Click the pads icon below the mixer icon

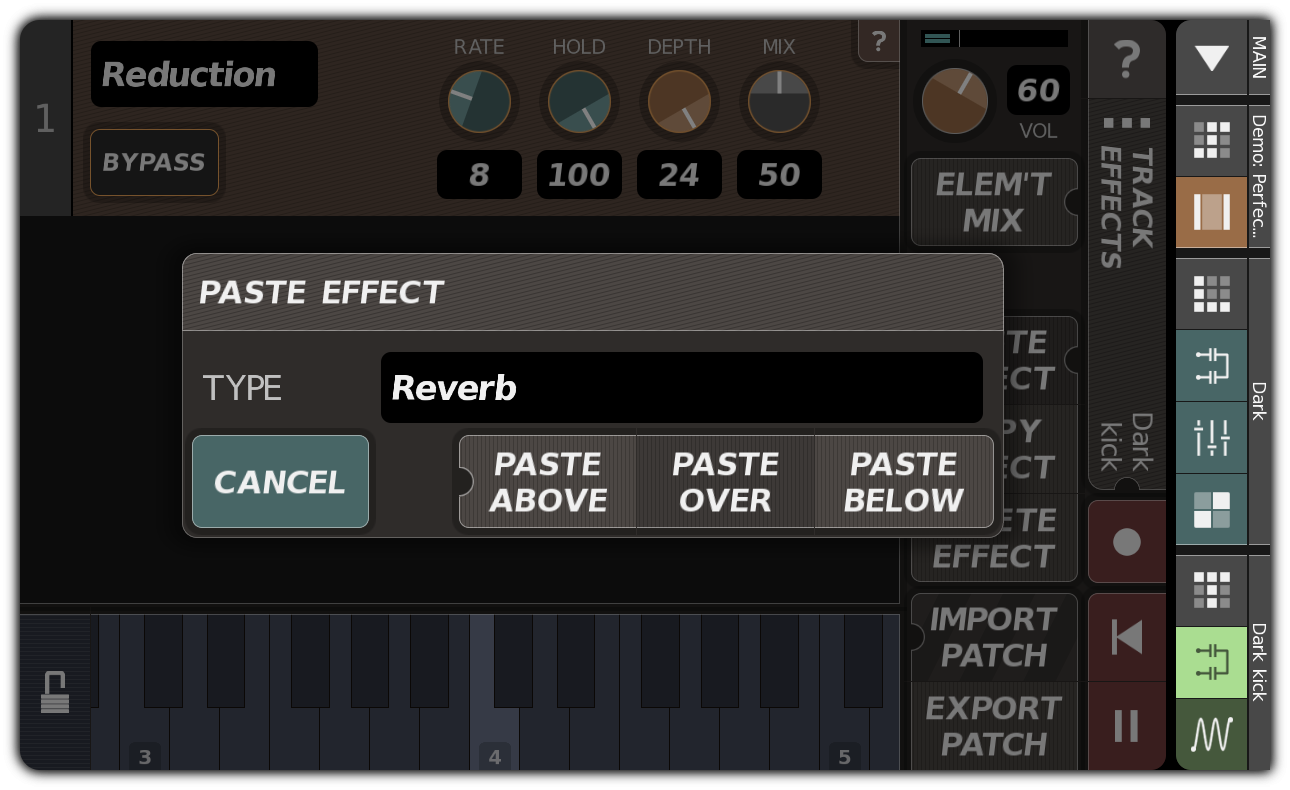[x=1211, y=509]
